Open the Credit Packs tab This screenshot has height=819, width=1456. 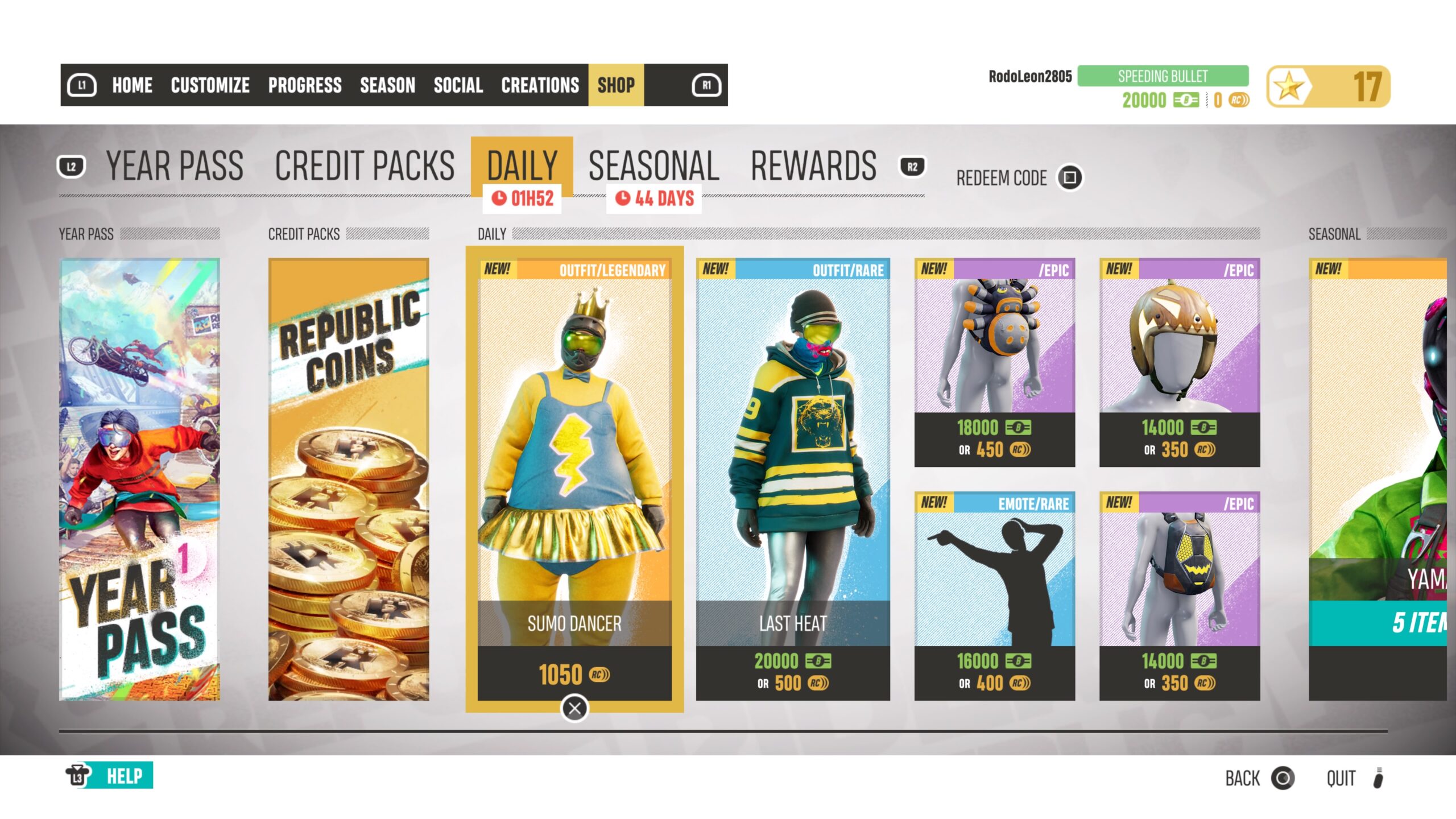coord(365,166)
